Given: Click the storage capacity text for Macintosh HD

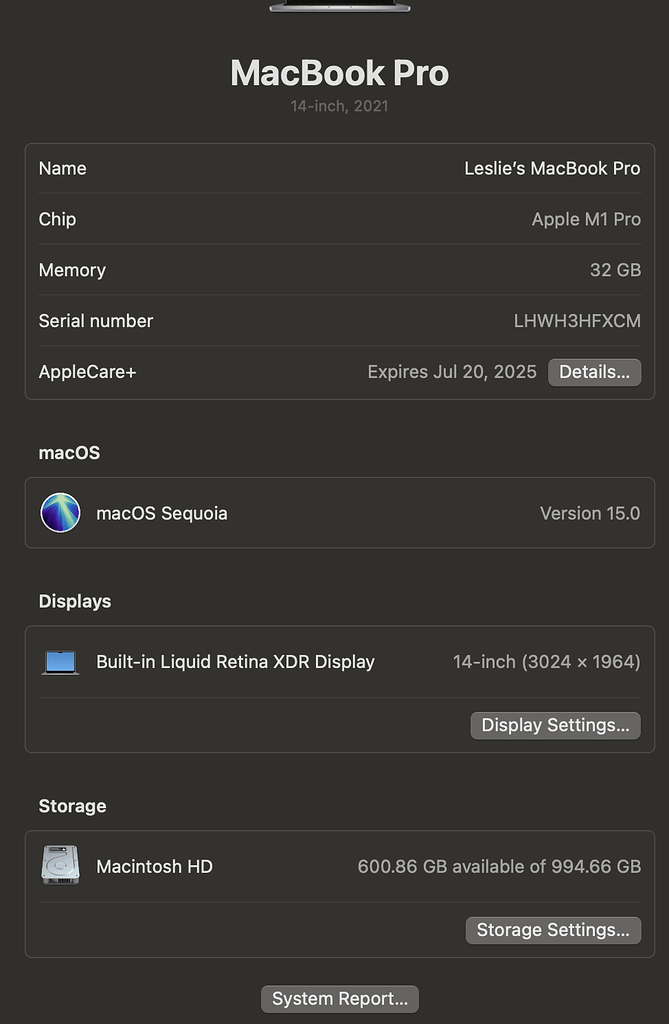Looking at the screenshot, I should pos(499,866).
